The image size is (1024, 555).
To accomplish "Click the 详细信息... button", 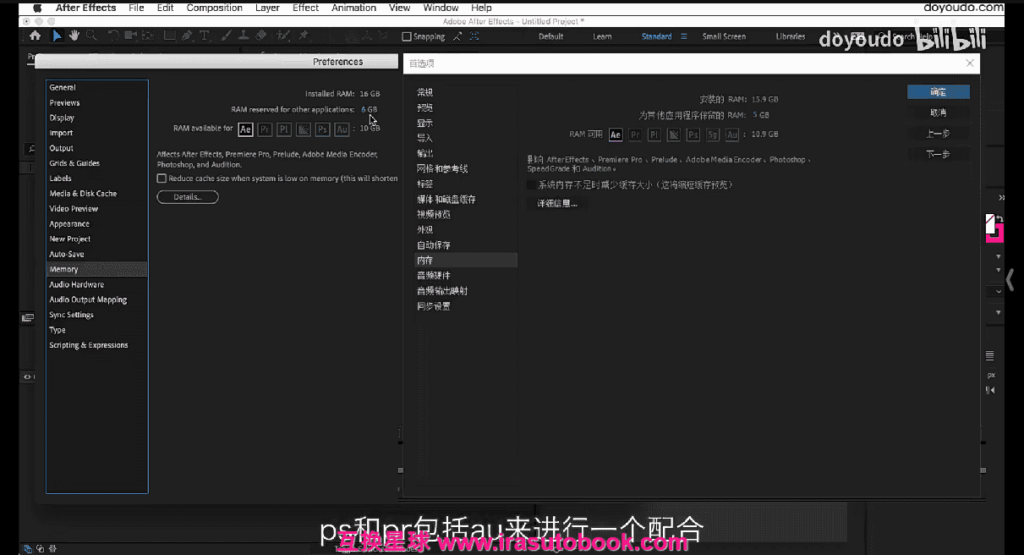I will tap(557, 204).
